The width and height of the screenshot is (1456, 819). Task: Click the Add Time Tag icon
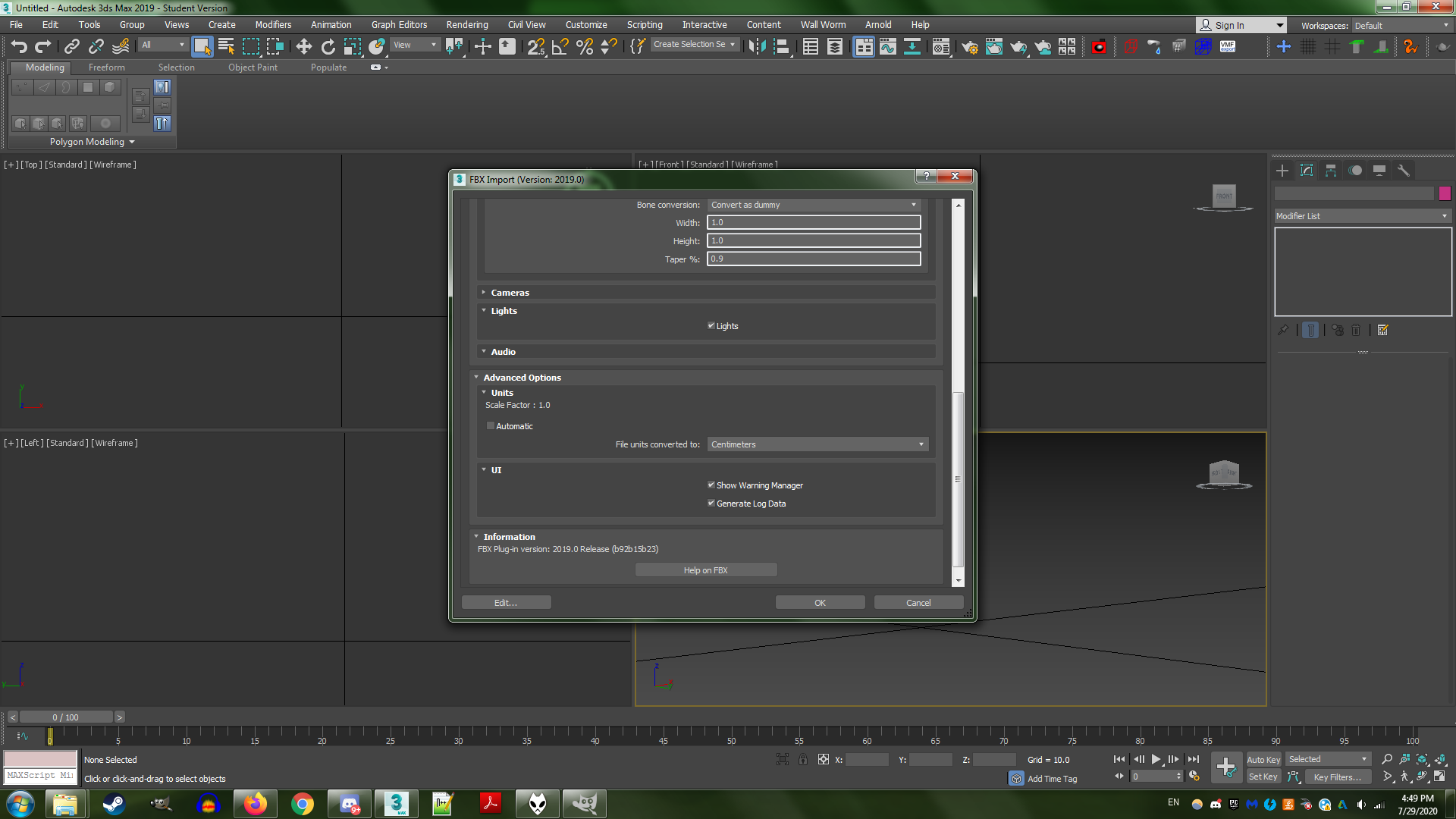pos(1017,779)
